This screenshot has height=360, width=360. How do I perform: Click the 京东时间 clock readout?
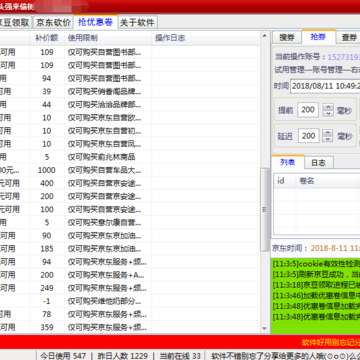[316, 248]
